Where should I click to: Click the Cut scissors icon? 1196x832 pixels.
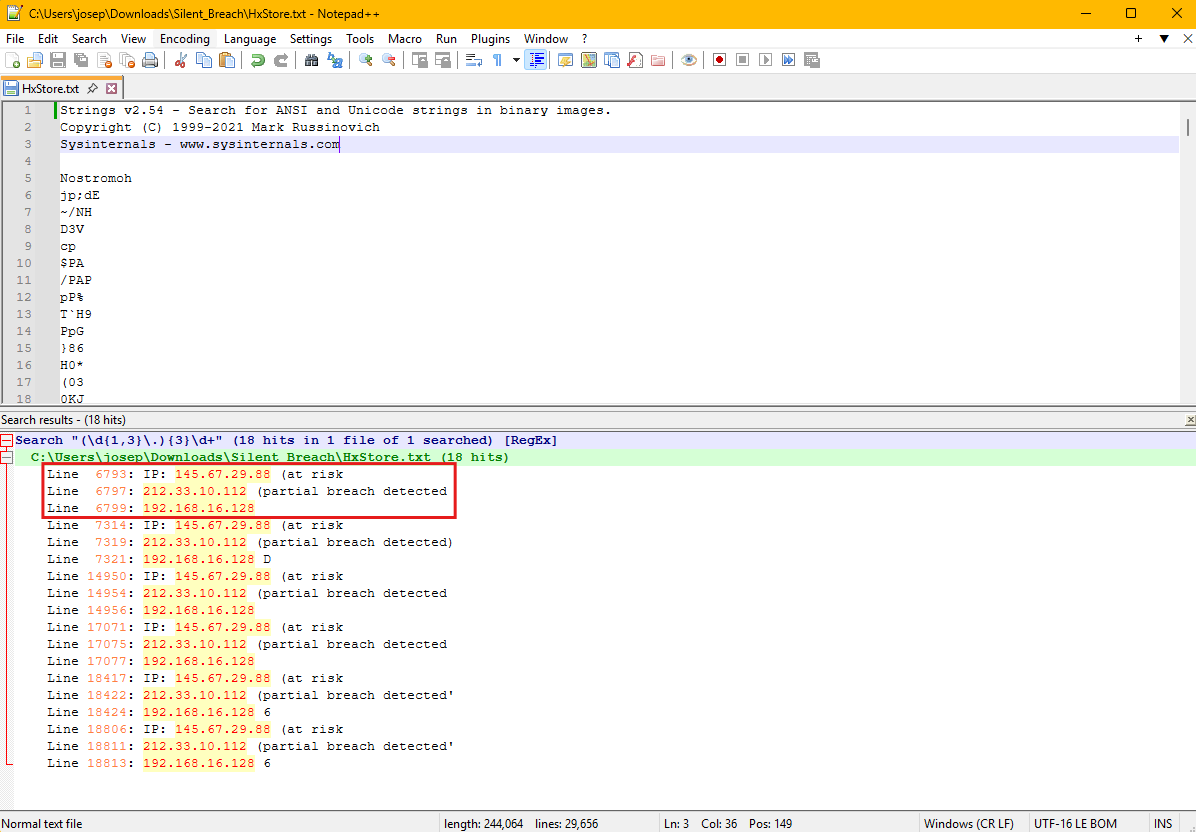pyautogui.click(x=181, y=61)
